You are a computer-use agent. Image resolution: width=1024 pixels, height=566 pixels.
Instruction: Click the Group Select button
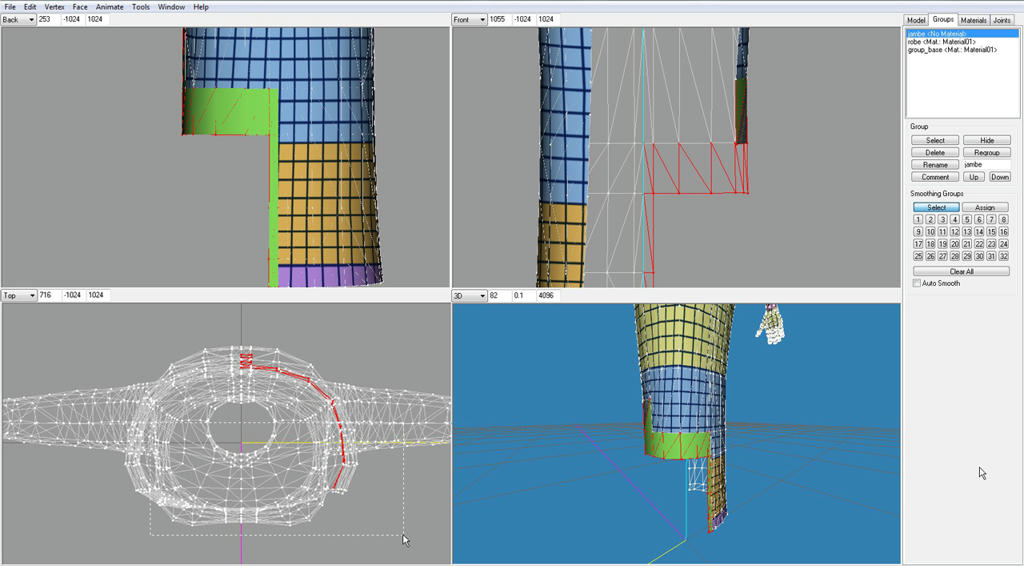[935, 140]
